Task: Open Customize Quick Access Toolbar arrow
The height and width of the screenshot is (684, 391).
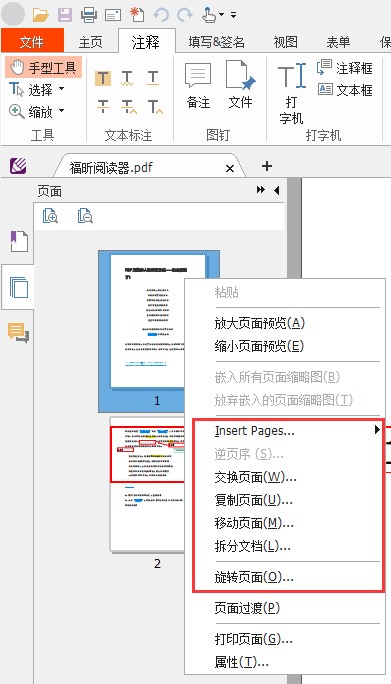Action: click(233, 15)
